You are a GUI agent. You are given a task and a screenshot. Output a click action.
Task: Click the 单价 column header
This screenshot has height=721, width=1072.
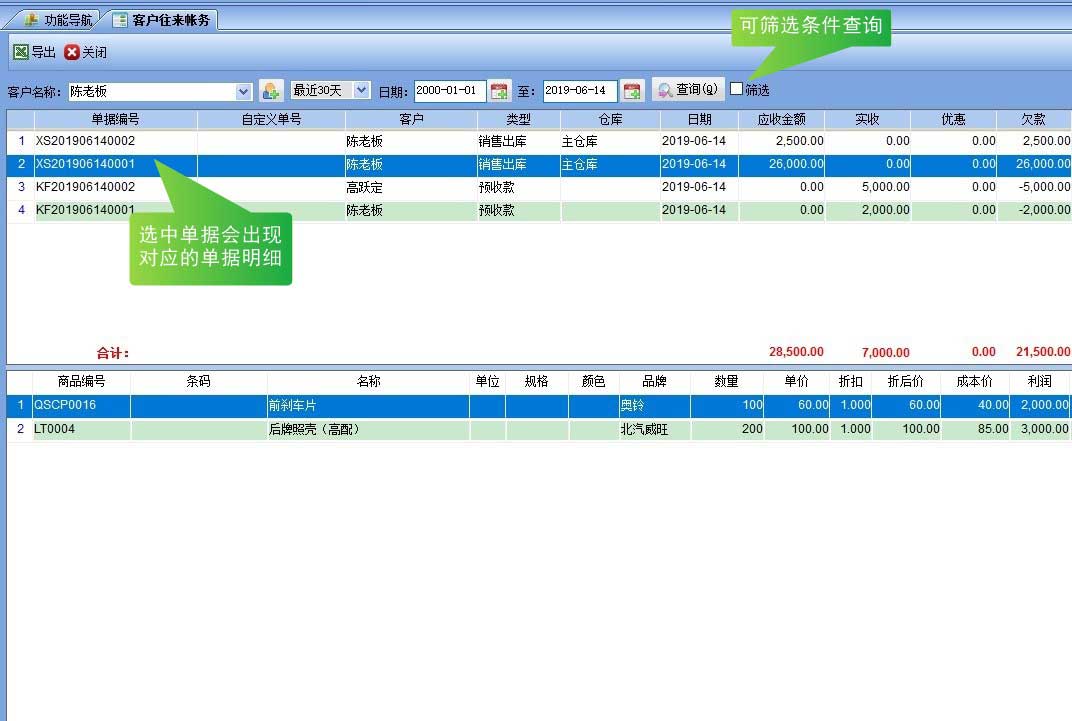(x=796, y=381)
